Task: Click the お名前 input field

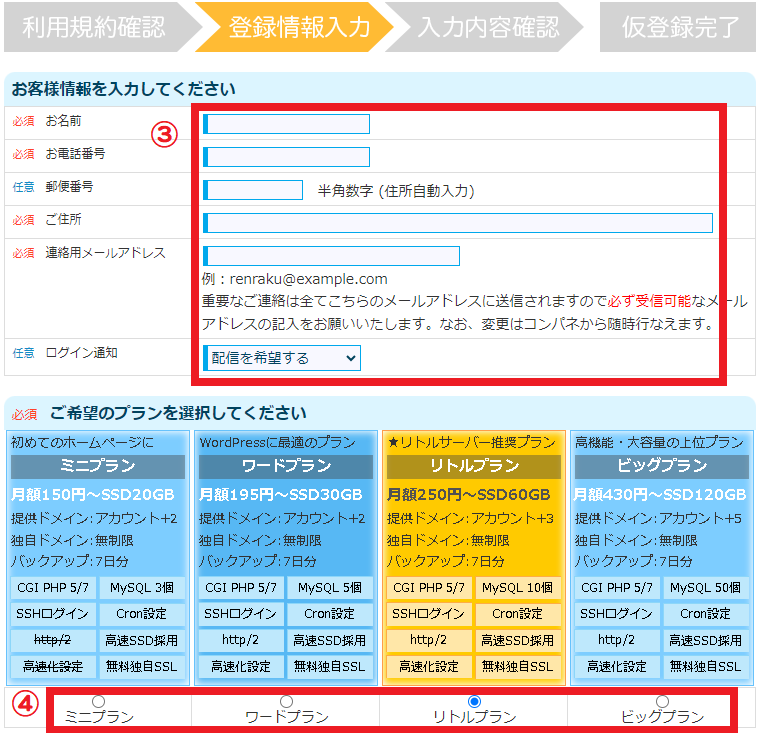Action: [287, 124]
